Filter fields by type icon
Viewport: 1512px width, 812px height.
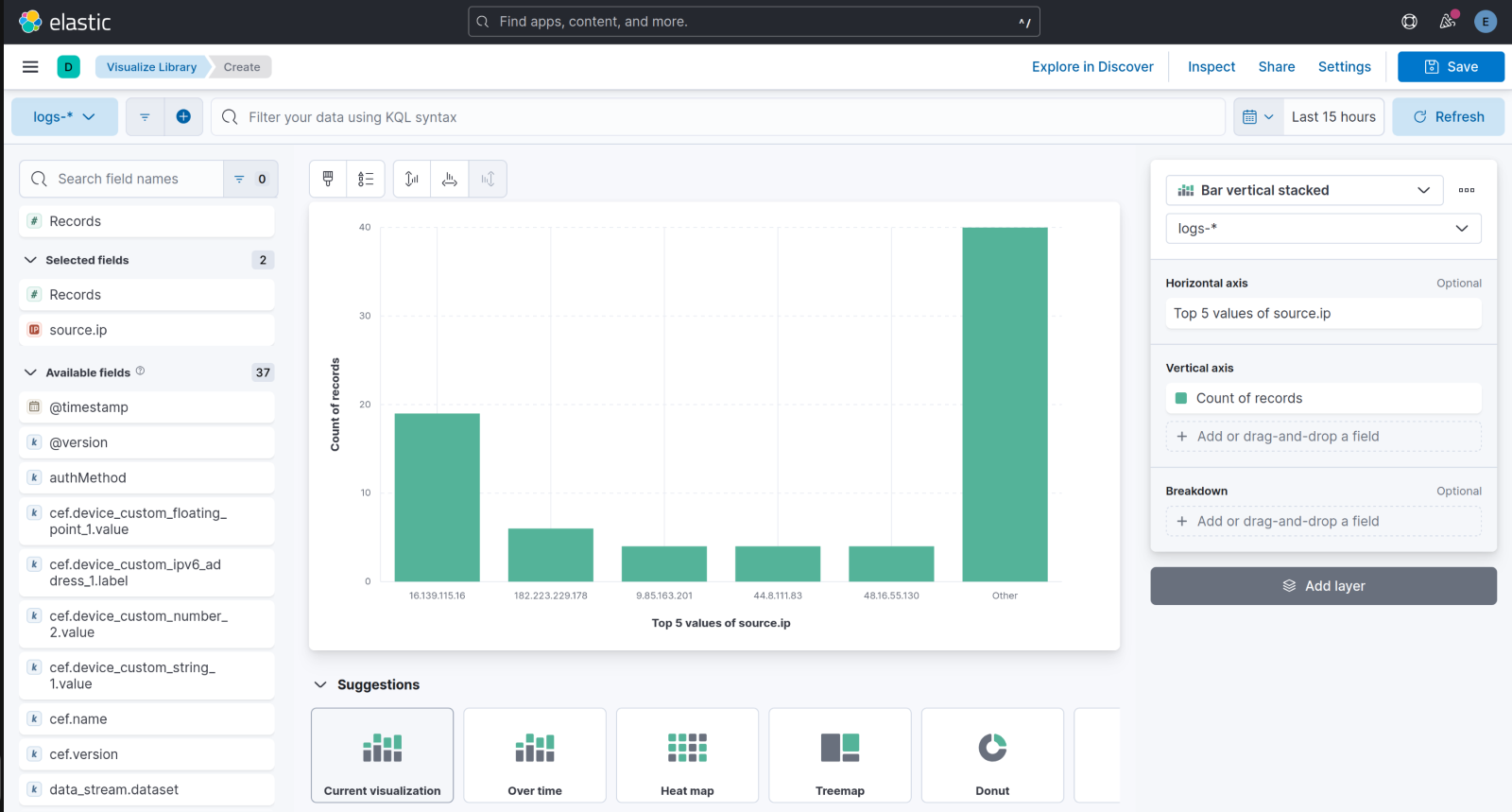coord(250,179)
